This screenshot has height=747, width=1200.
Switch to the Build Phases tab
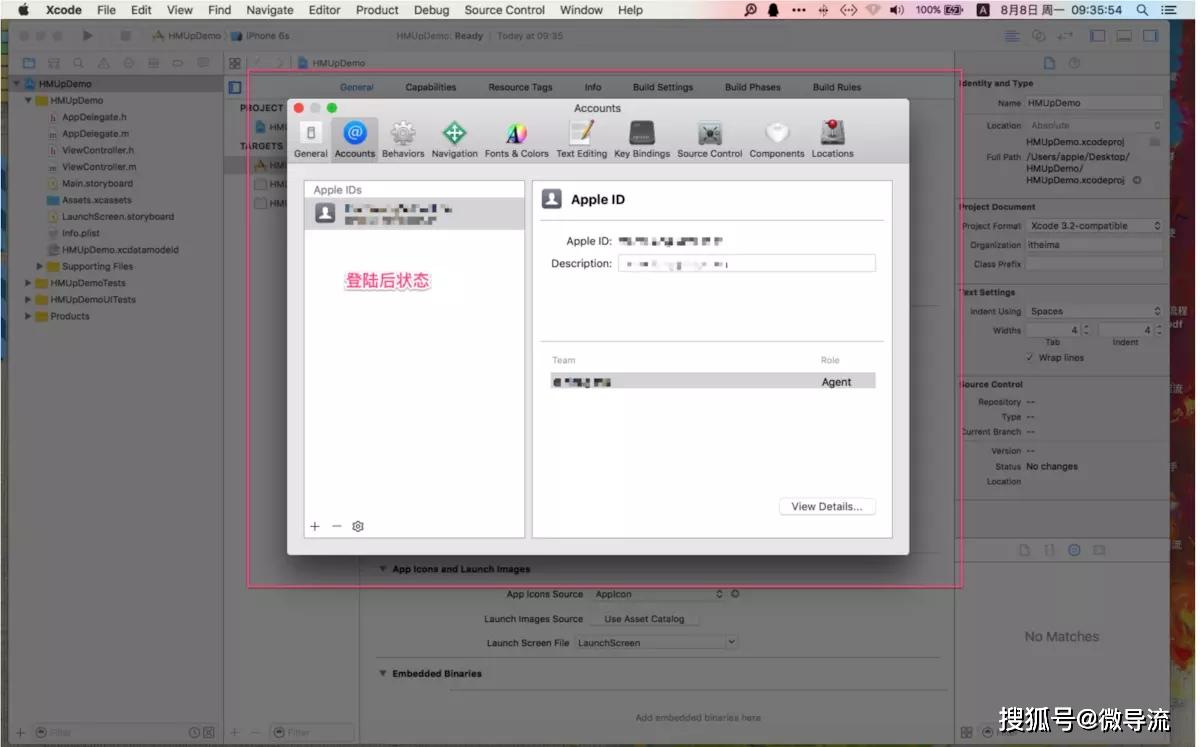click(x=753, y=87)
